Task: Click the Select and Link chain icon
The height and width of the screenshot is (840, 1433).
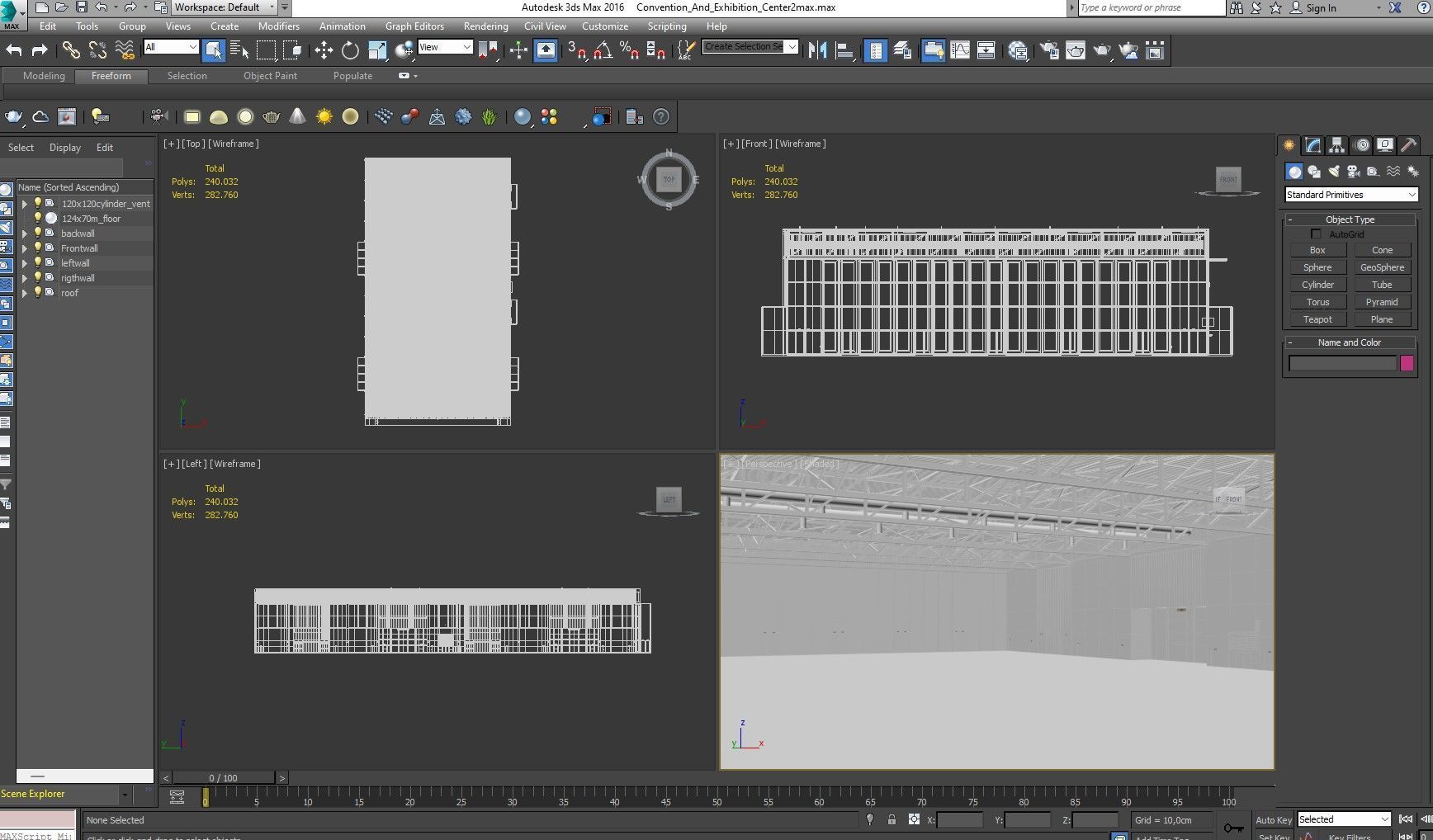Action: click(71, 50)
